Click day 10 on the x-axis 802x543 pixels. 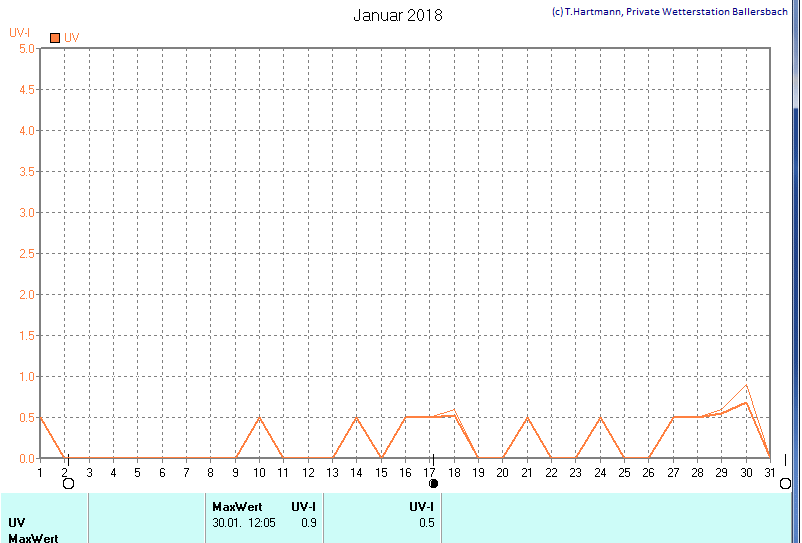click(x=259, y=472)
